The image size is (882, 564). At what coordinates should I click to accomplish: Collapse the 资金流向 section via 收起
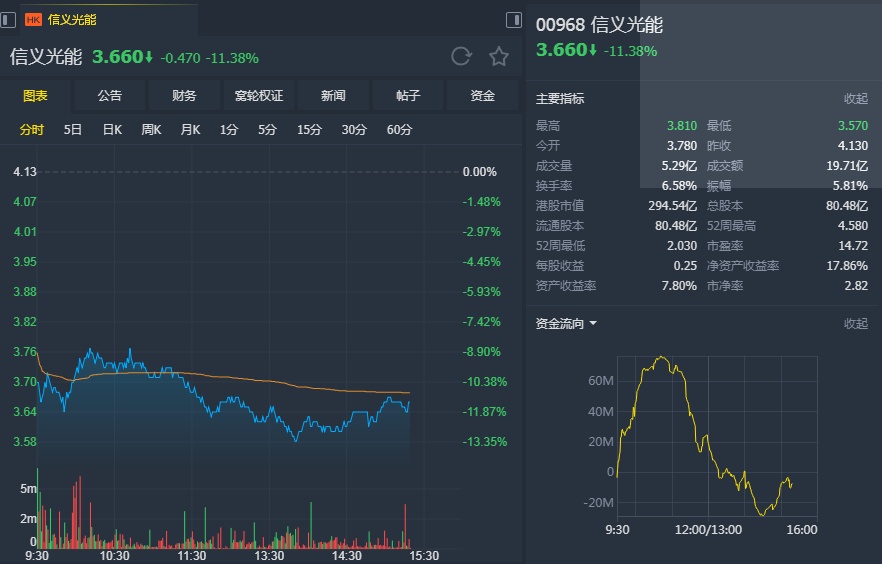coord(856,323)
